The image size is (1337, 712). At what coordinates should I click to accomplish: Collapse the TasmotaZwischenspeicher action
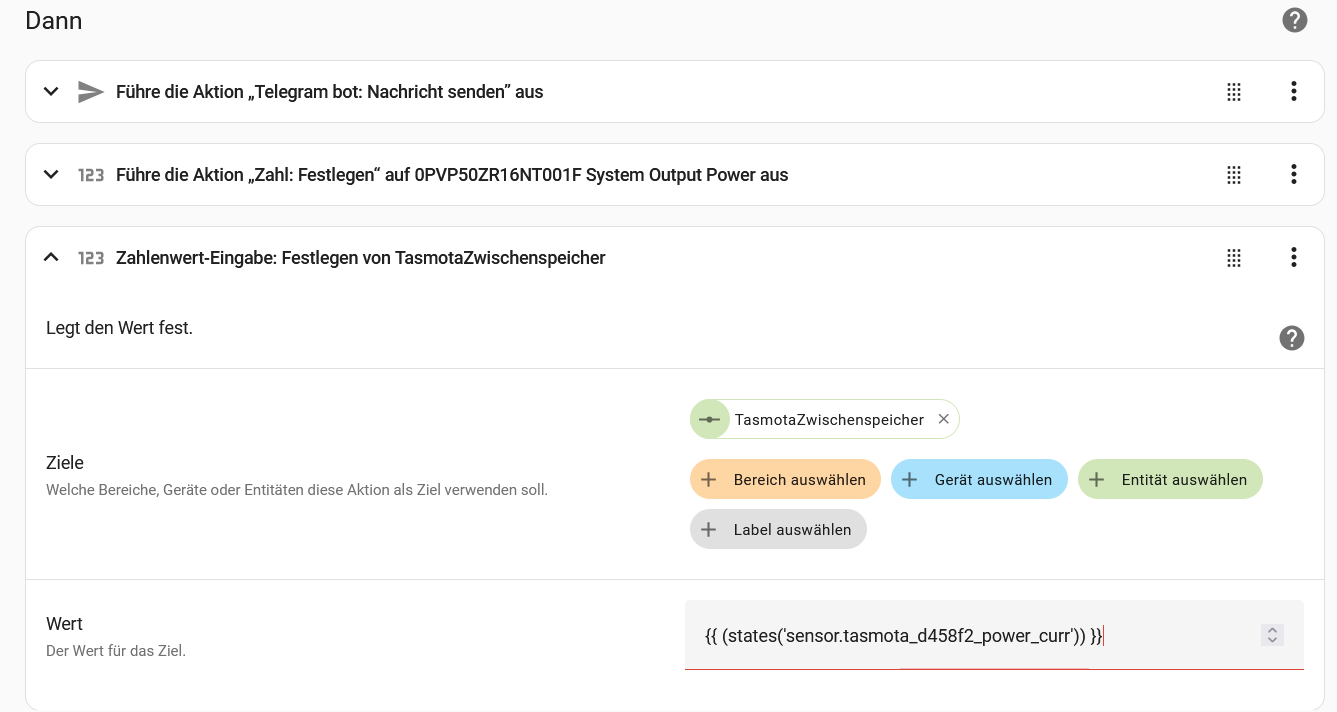point(51,258)
